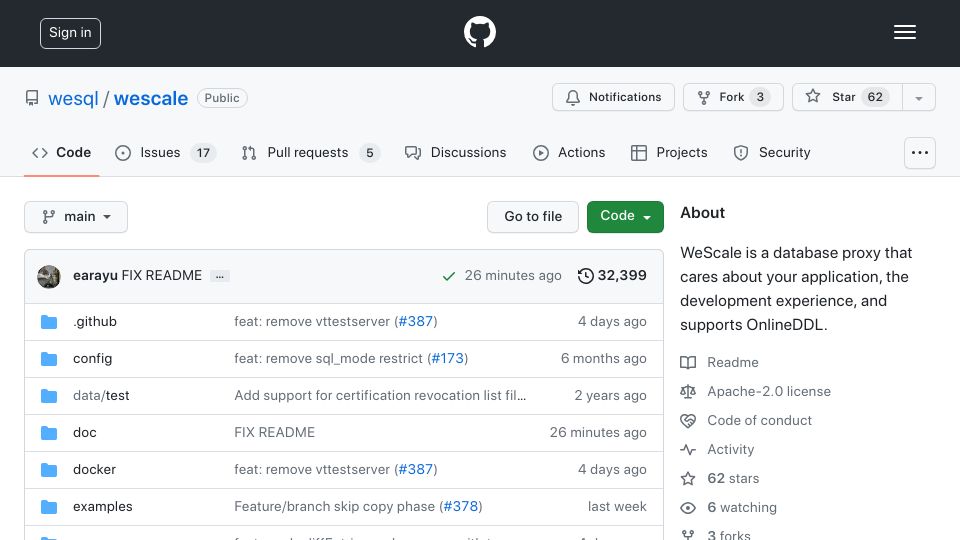Fork the repository with Fork button
Screen dimensions: 960x540
(x=733, y=97)
